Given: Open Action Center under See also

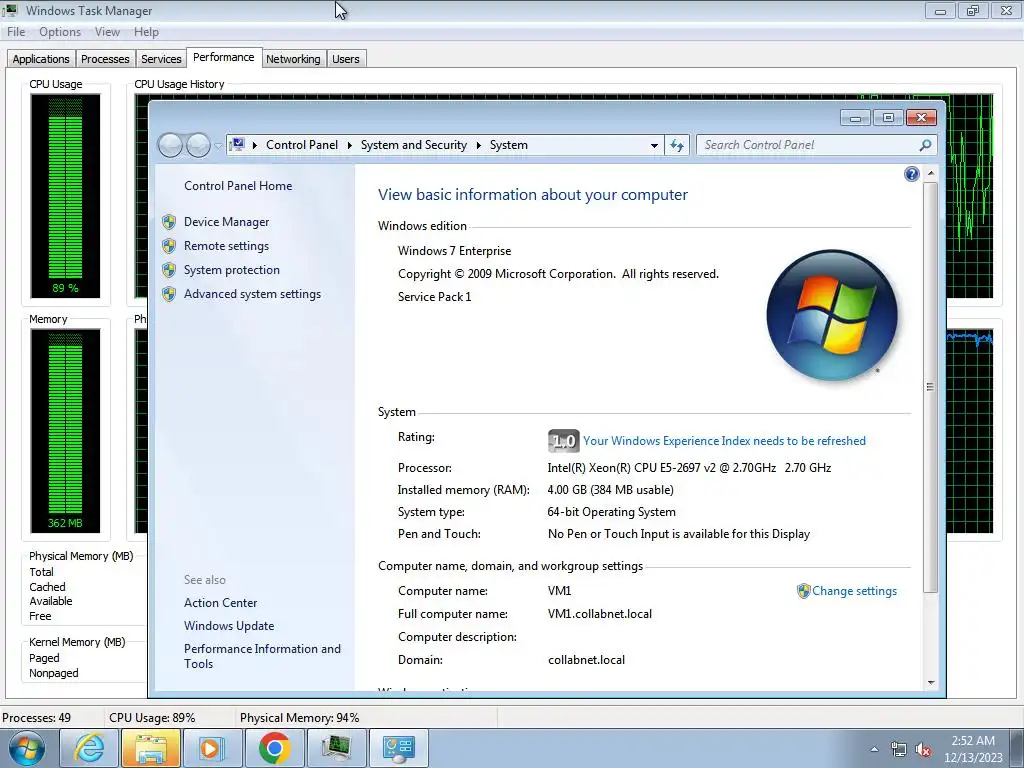Looking at the screenshot, I should tap(220, 603).
